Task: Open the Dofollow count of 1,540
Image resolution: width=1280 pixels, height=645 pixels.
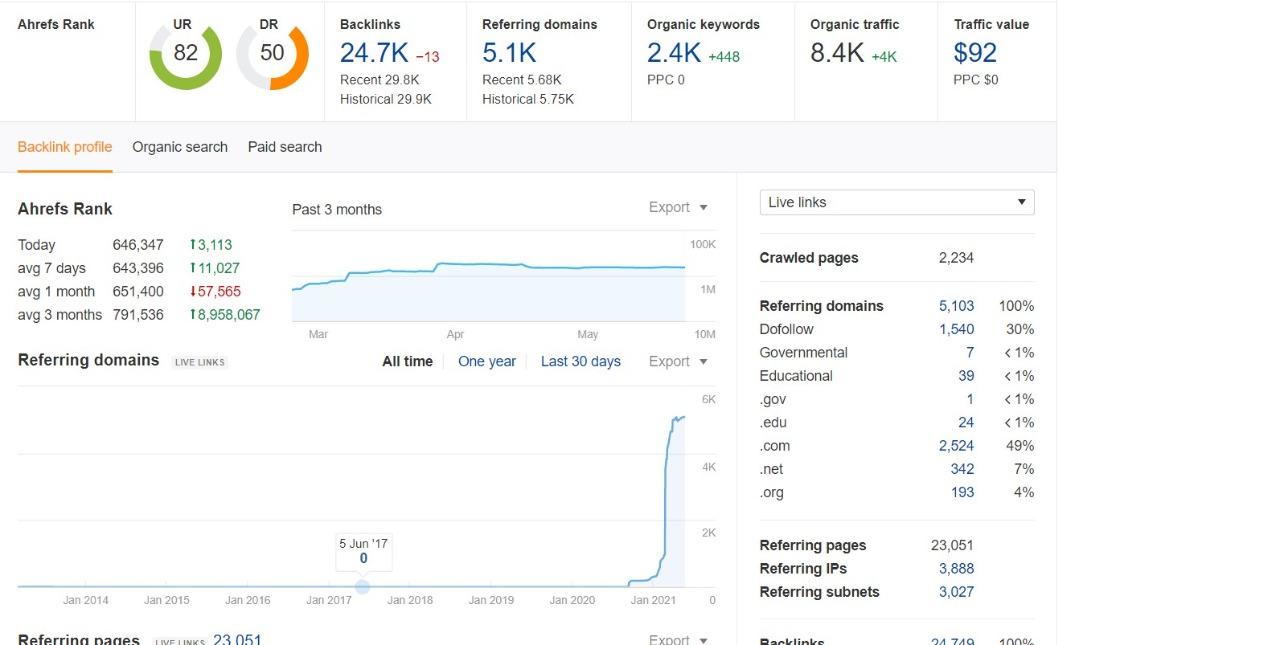Action: (x=957, y=329)
